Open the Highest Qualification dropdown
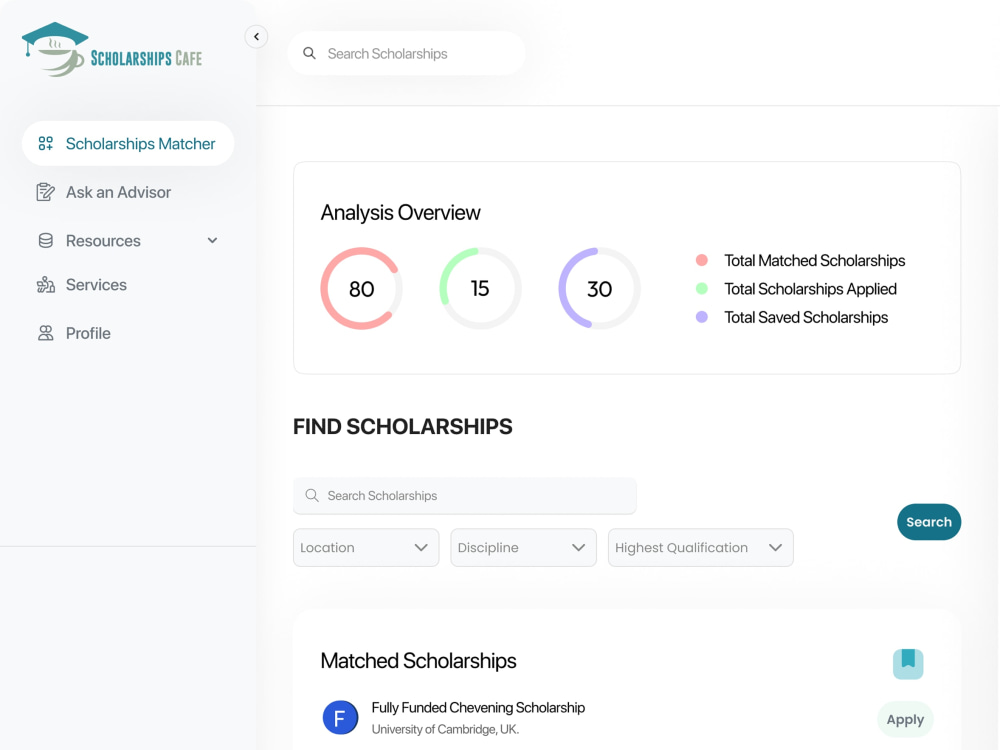This screenshot has width=1000, height=750. tap(701, 548)
